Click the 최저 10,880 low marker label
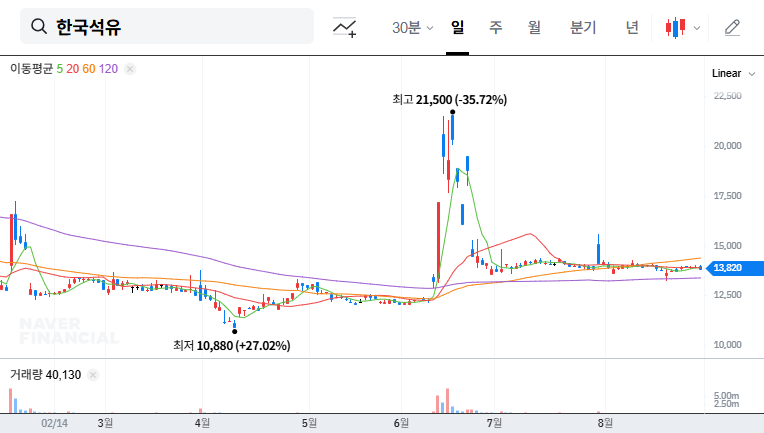Viewport: 764px width, 433px height. pyautogui.click(x=231, y=346)
